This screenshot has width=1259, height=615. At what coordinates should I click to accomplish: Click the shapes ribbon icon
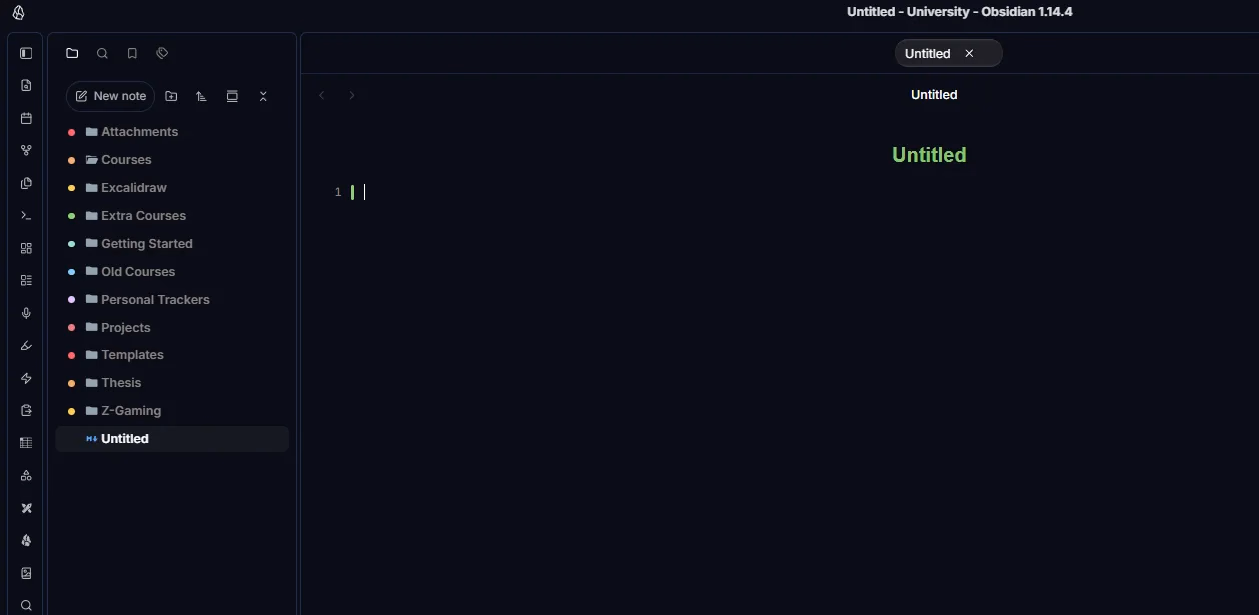coord(26,476)
